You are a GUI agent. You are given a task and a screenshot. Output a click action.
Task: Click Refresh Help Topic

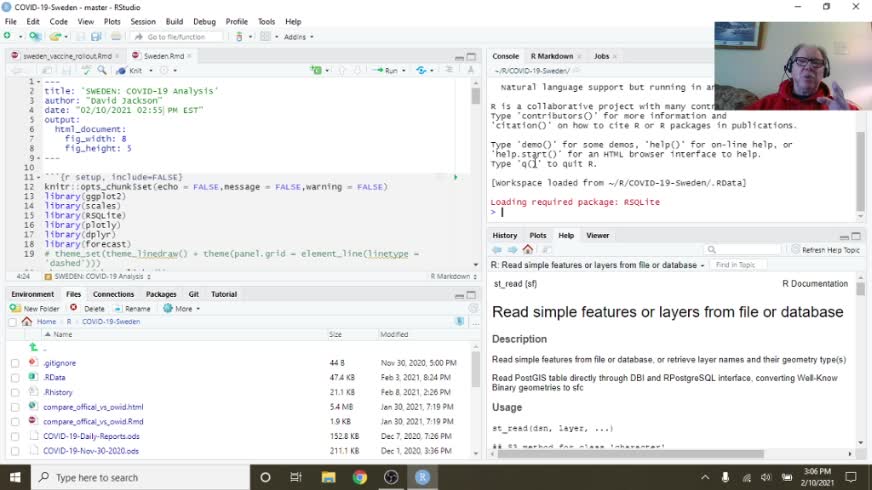826,250
